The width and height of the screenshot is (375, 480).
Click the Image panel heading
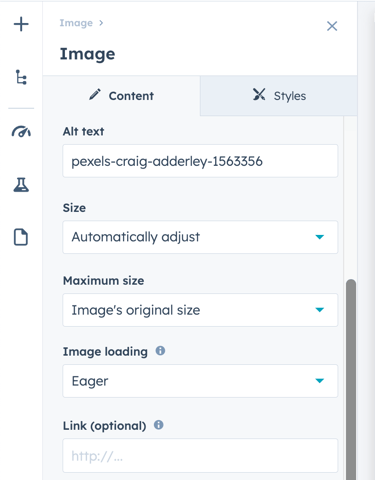point(87,54)
